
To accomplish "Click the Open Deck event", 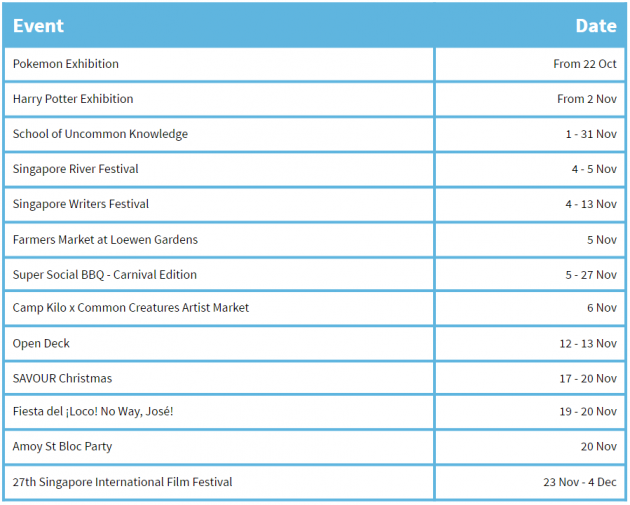I will click(x=41, y=344).
